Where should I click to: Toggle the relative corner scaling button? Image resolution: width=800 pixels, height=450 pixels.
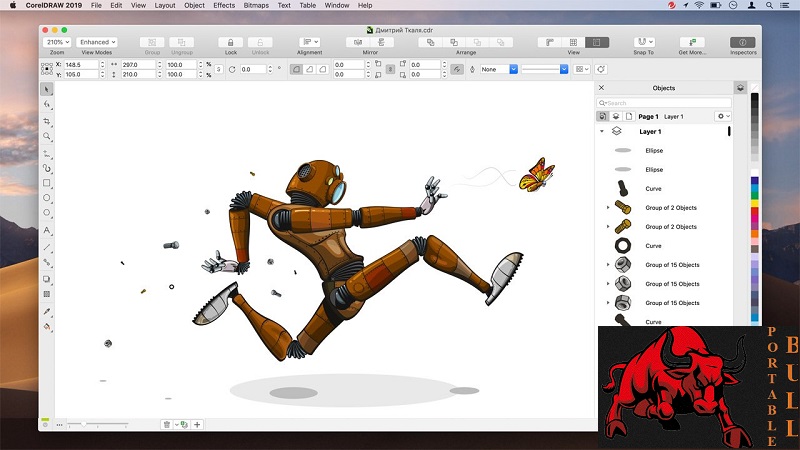click(x=457, y=69)
